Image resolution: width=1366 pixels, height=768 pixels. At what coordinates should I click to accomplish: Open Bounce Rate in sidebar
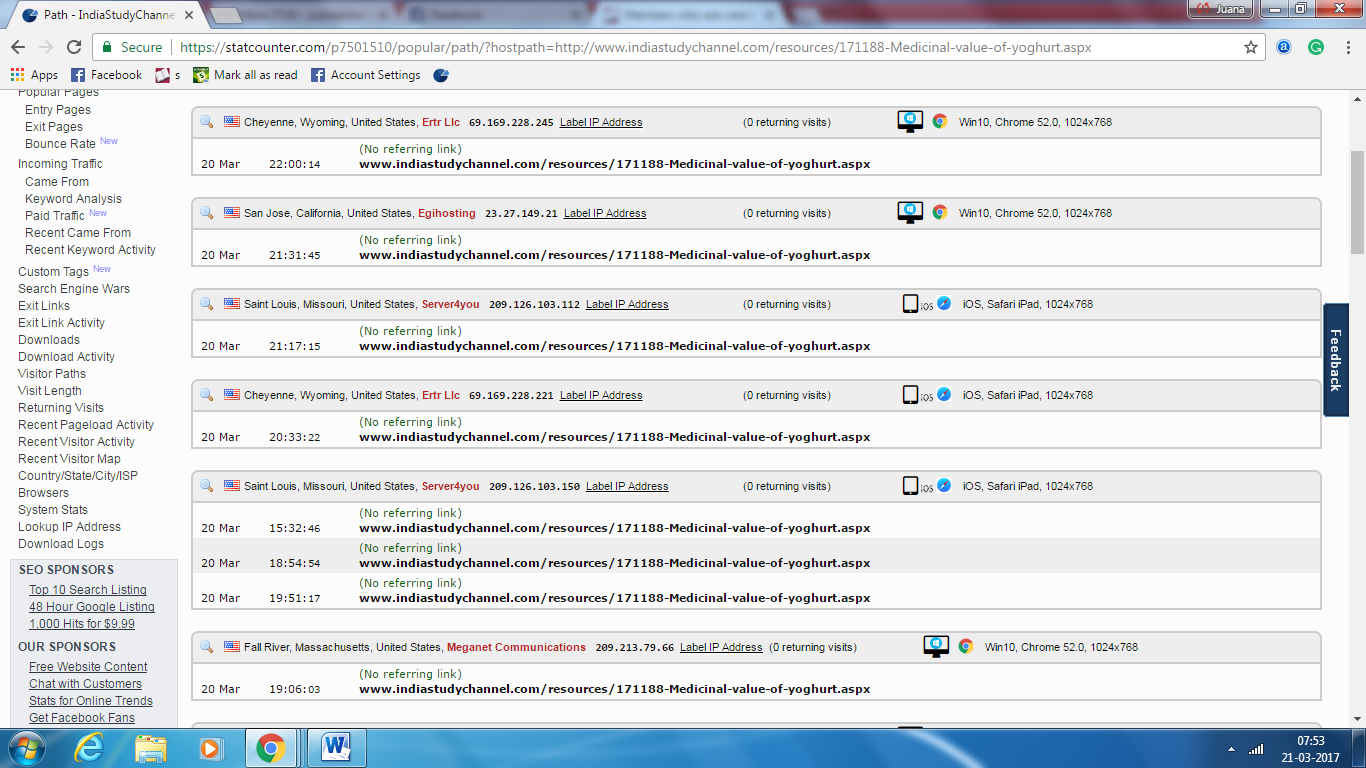[x=60, y=144]
